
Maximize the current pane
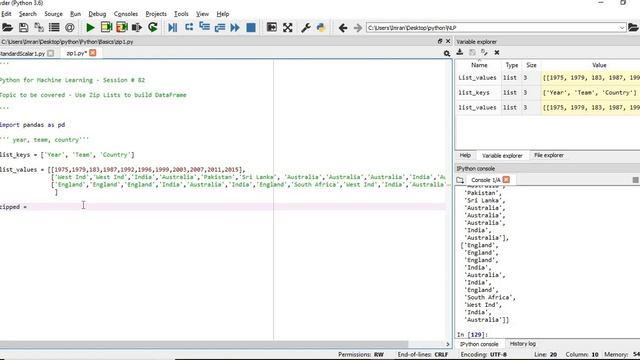tap(271, 28)
